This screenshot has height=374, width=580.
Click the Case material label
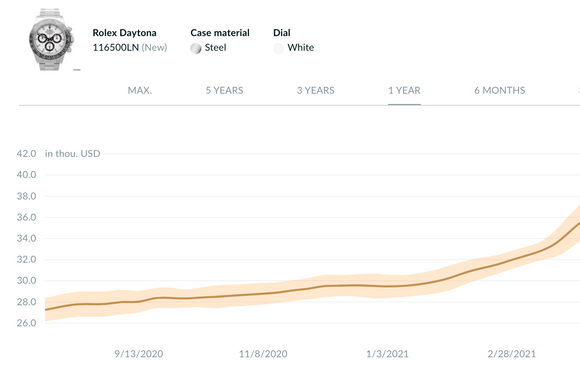[x=220, y=33]
